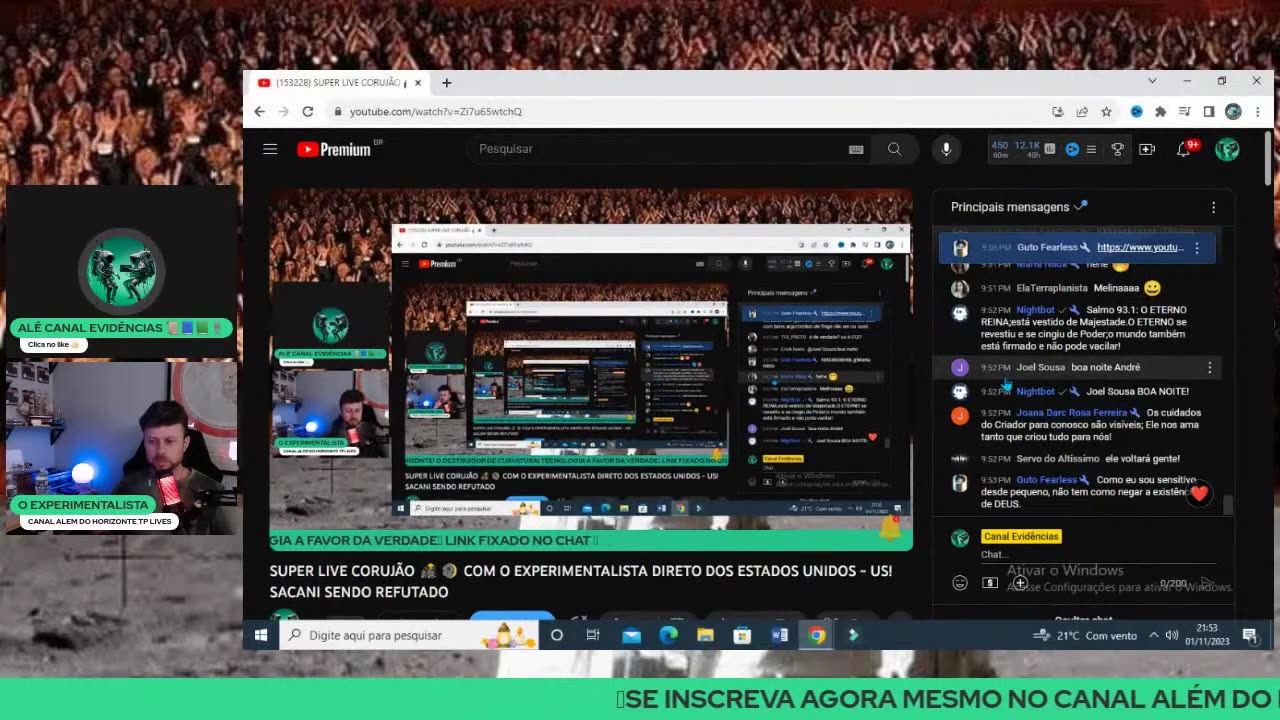
Task: Close the SUPER LIVE CORUJÃO tab
Action: point(418,82)
